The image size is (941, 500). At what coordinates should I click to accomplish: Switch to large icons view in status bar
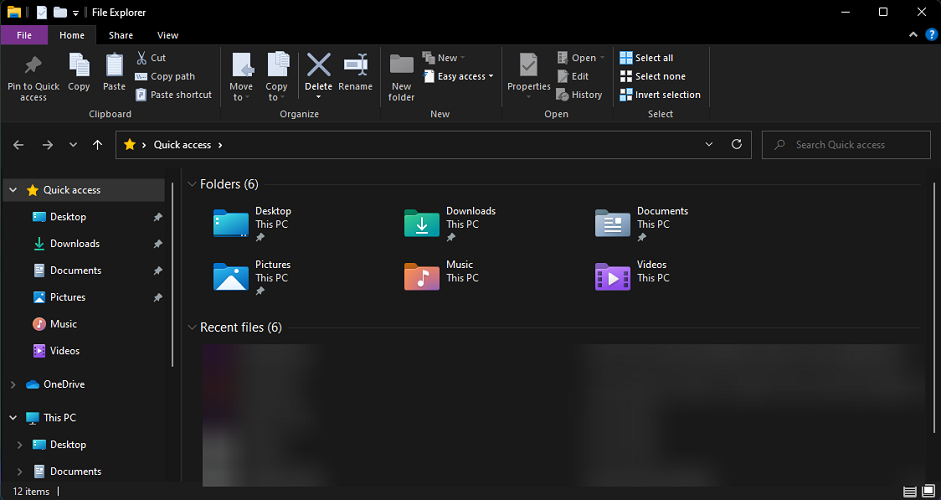927,492
